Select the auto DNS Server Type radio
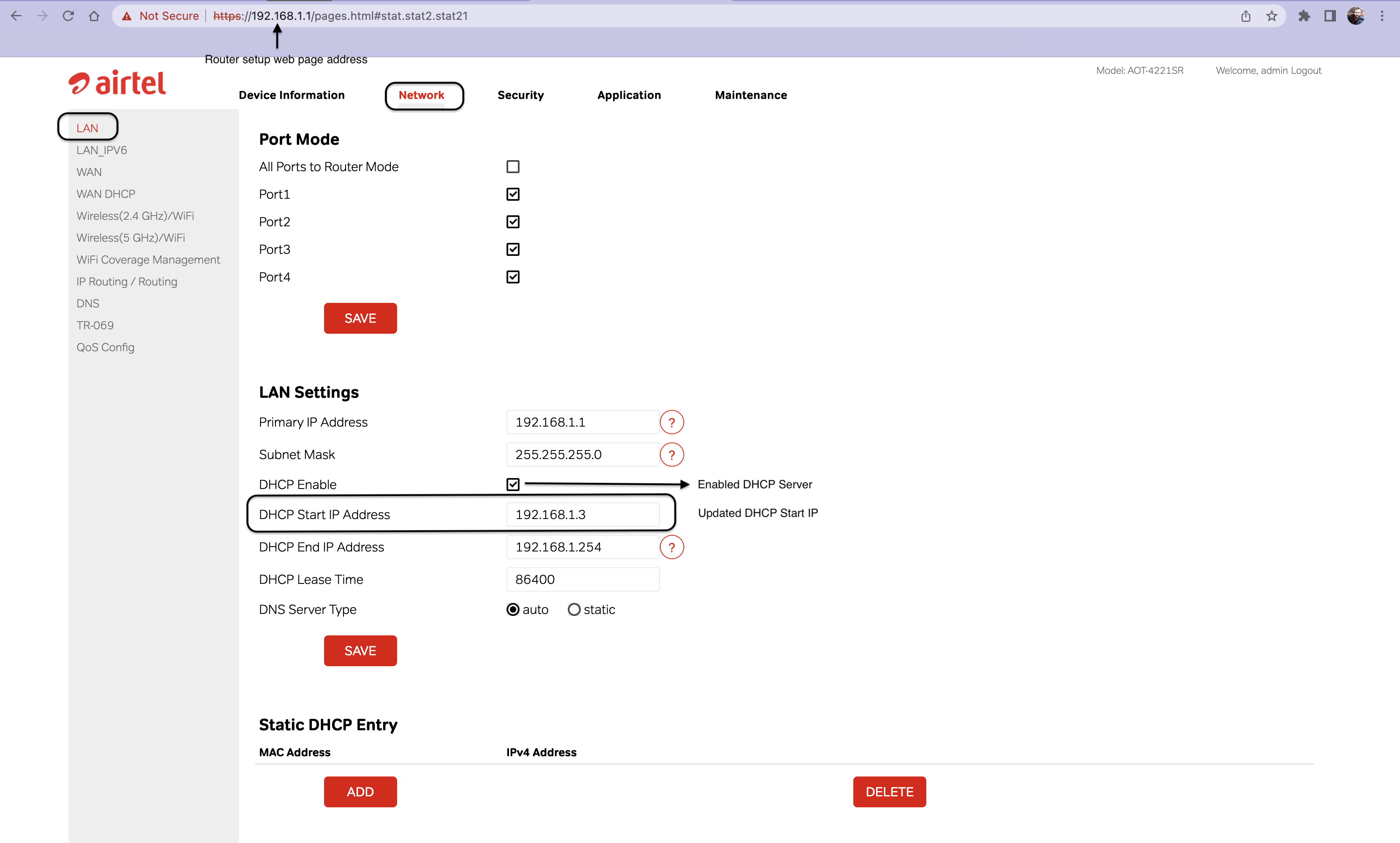 (513, 609)
